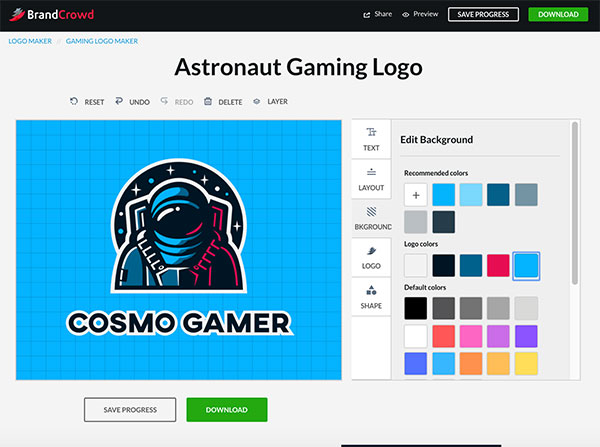This screenshot has width=600, height=447.
Task: Click the green Download button below canvas
Action: click(x=227, y=409)
